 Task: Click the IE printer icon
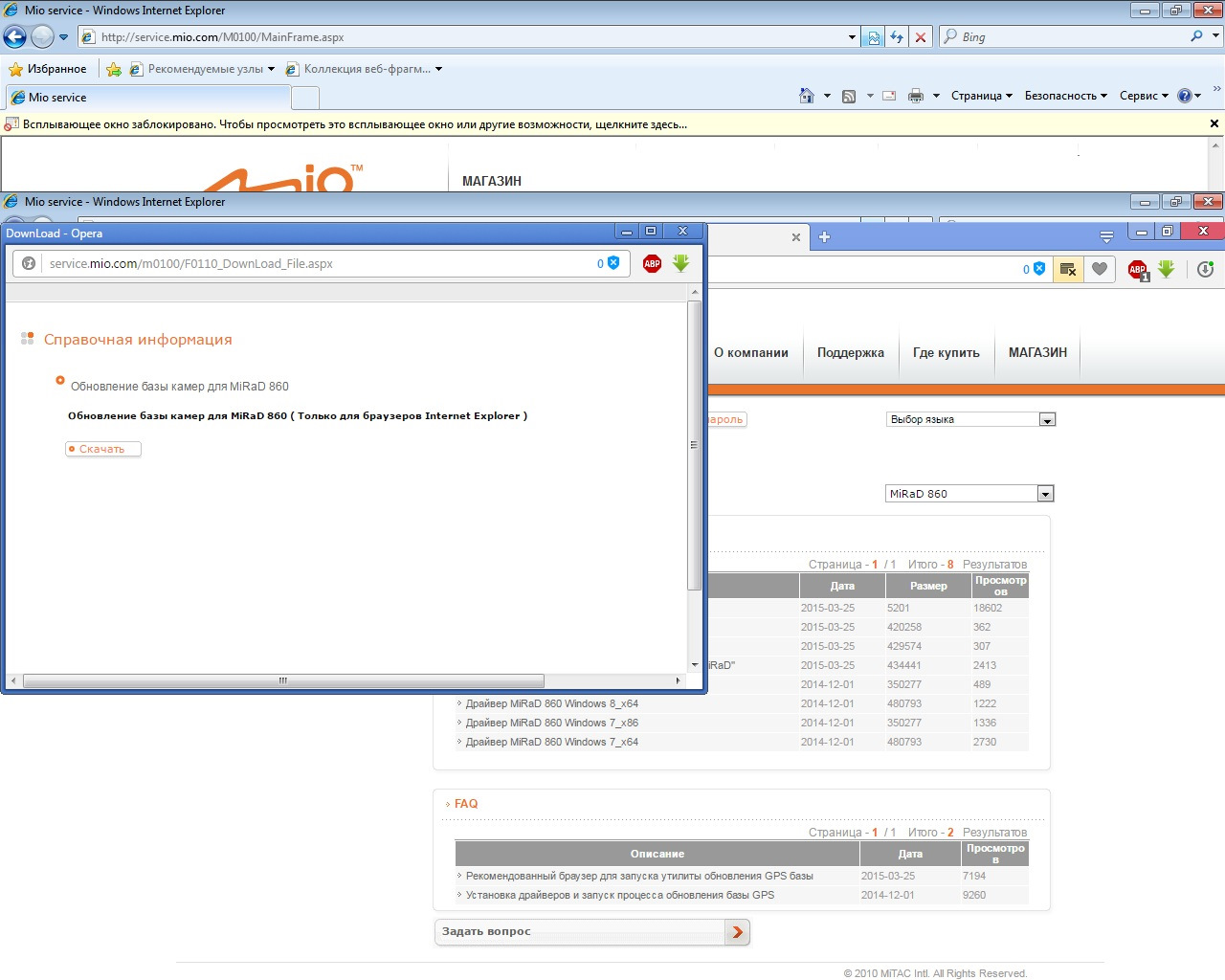click(916, 96)
